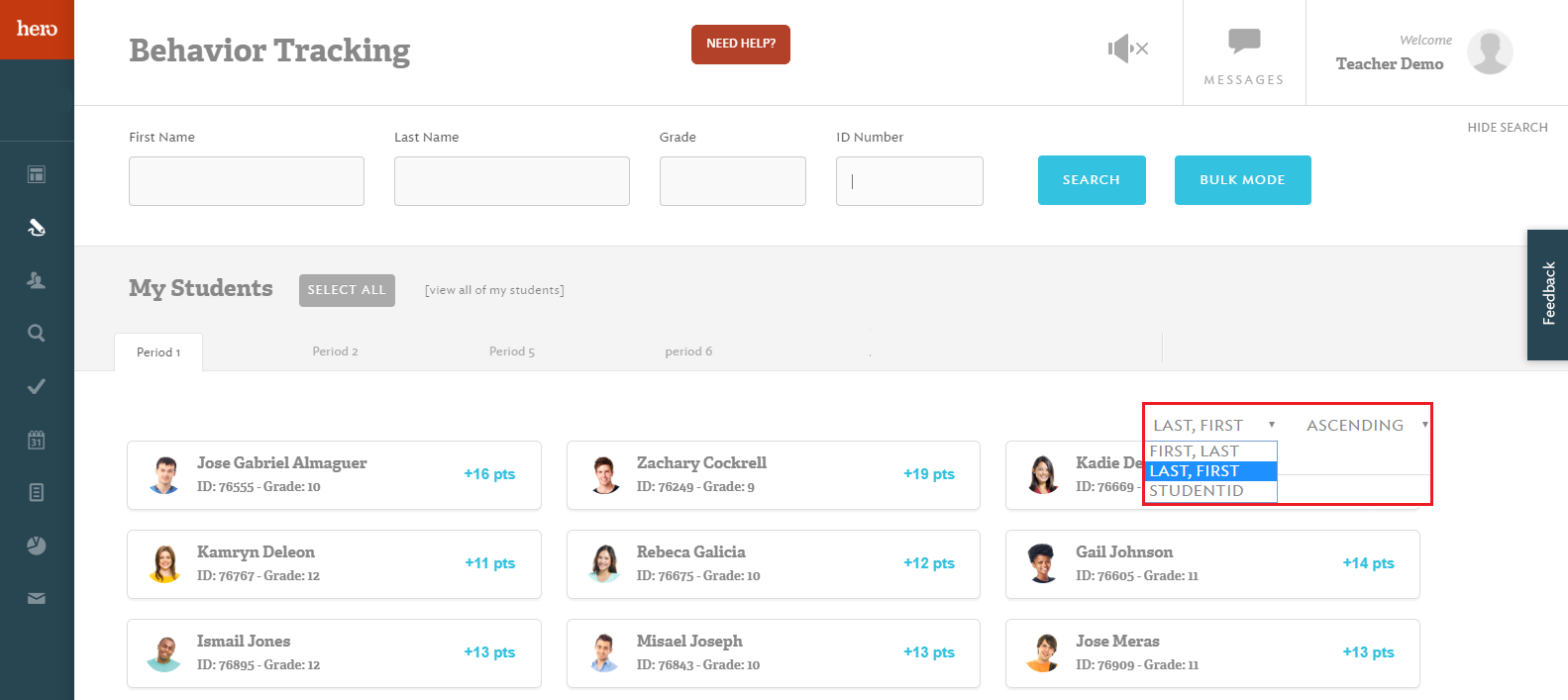The width and height of the screenshot is (1568, 700).
Task: Switch to Period 2 tab
Action: 335,351
